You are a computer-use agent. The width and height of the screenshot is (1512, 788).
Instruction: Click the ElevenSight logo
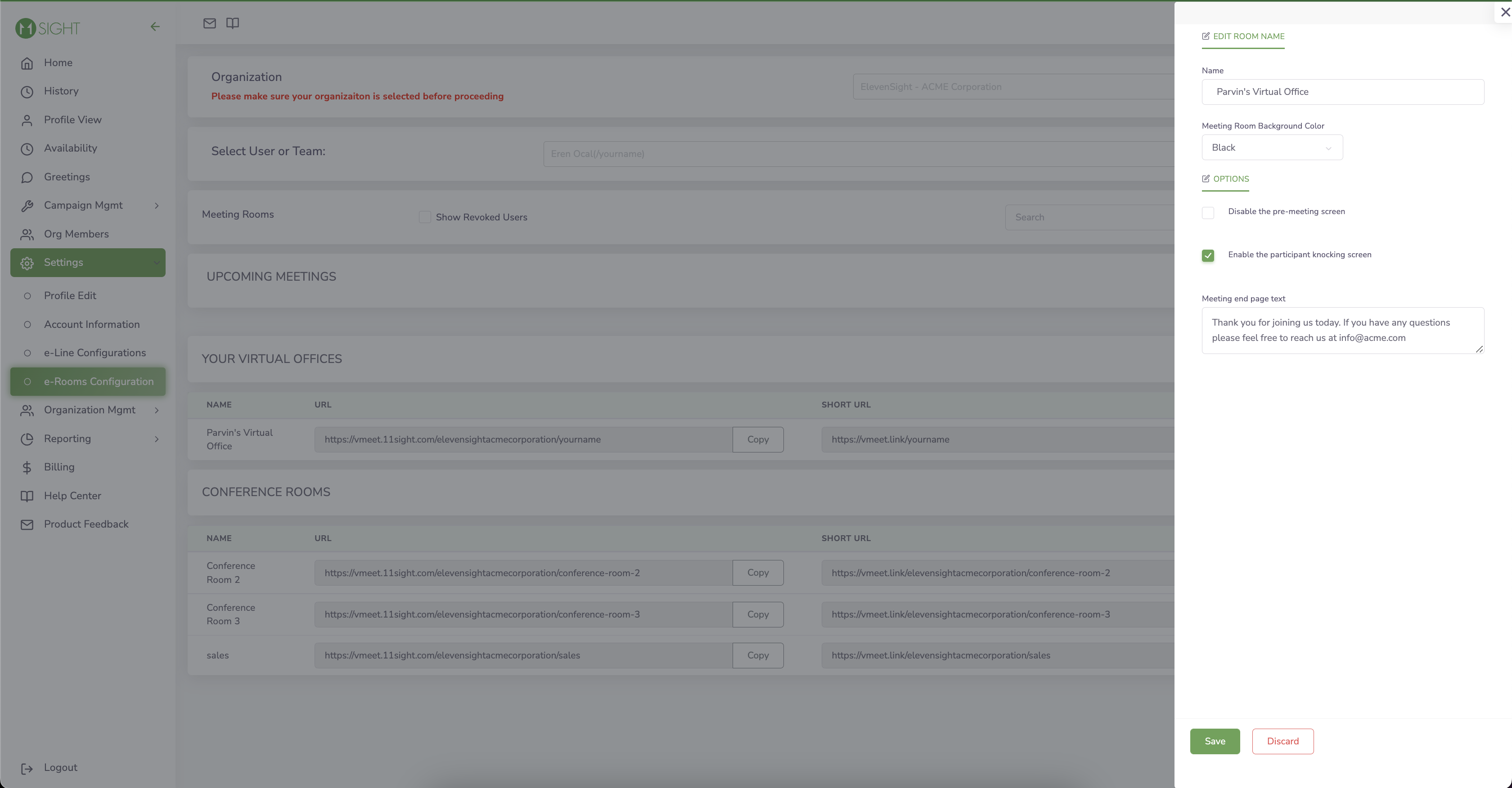pyautogui.click(x=48, y=27)
